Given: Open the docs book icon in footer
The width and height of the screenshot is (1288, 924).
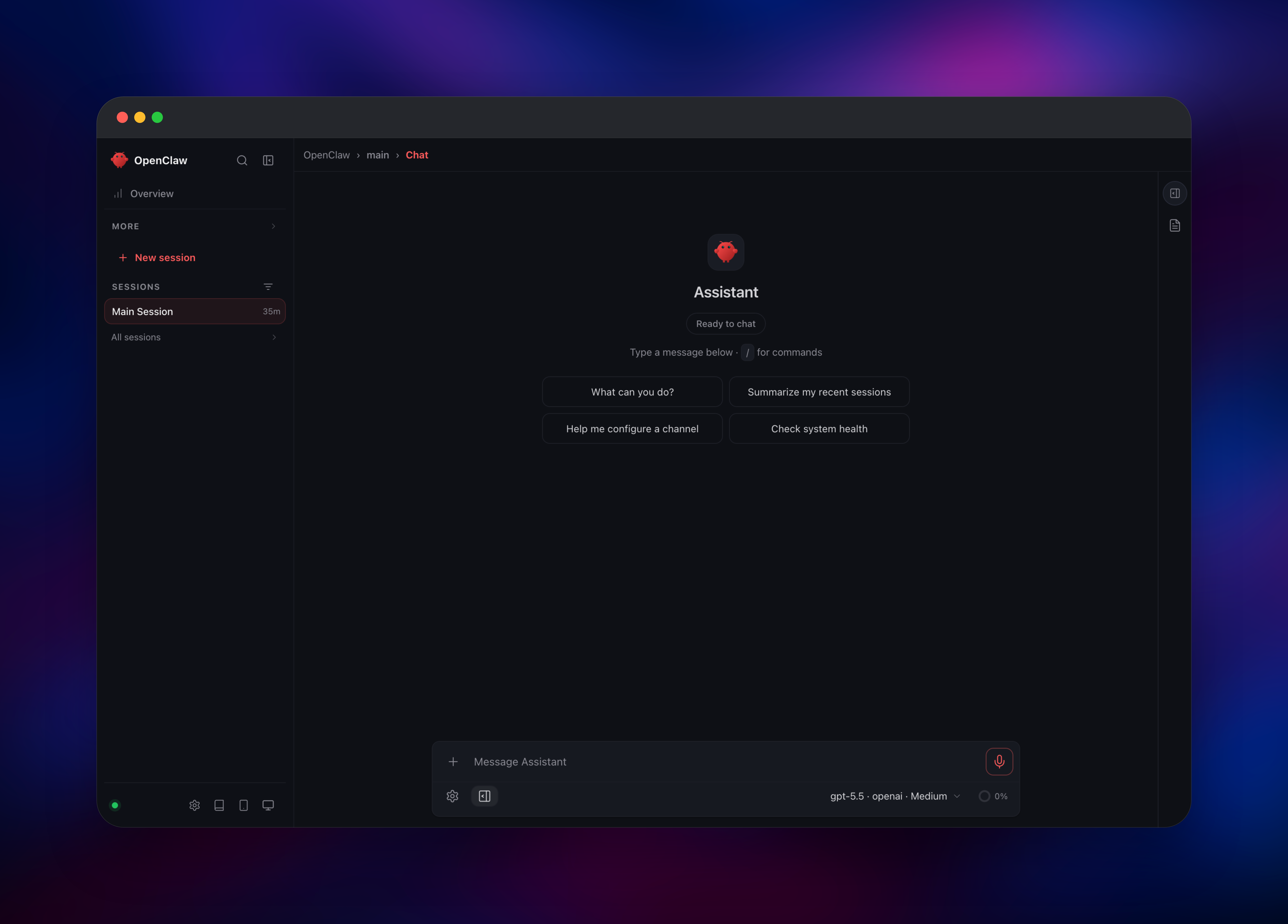Looking at the screenshot, I should [219, 805].
